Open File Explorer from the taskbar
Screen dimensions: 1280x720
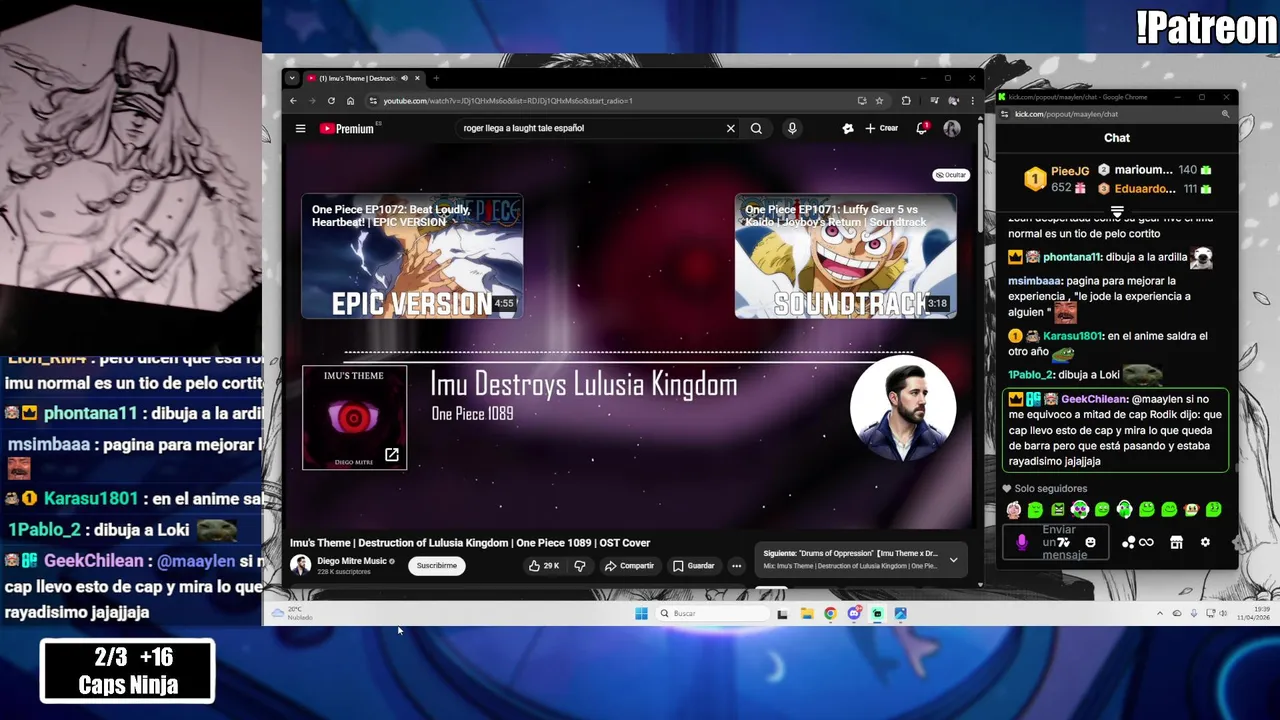point(806,613)
